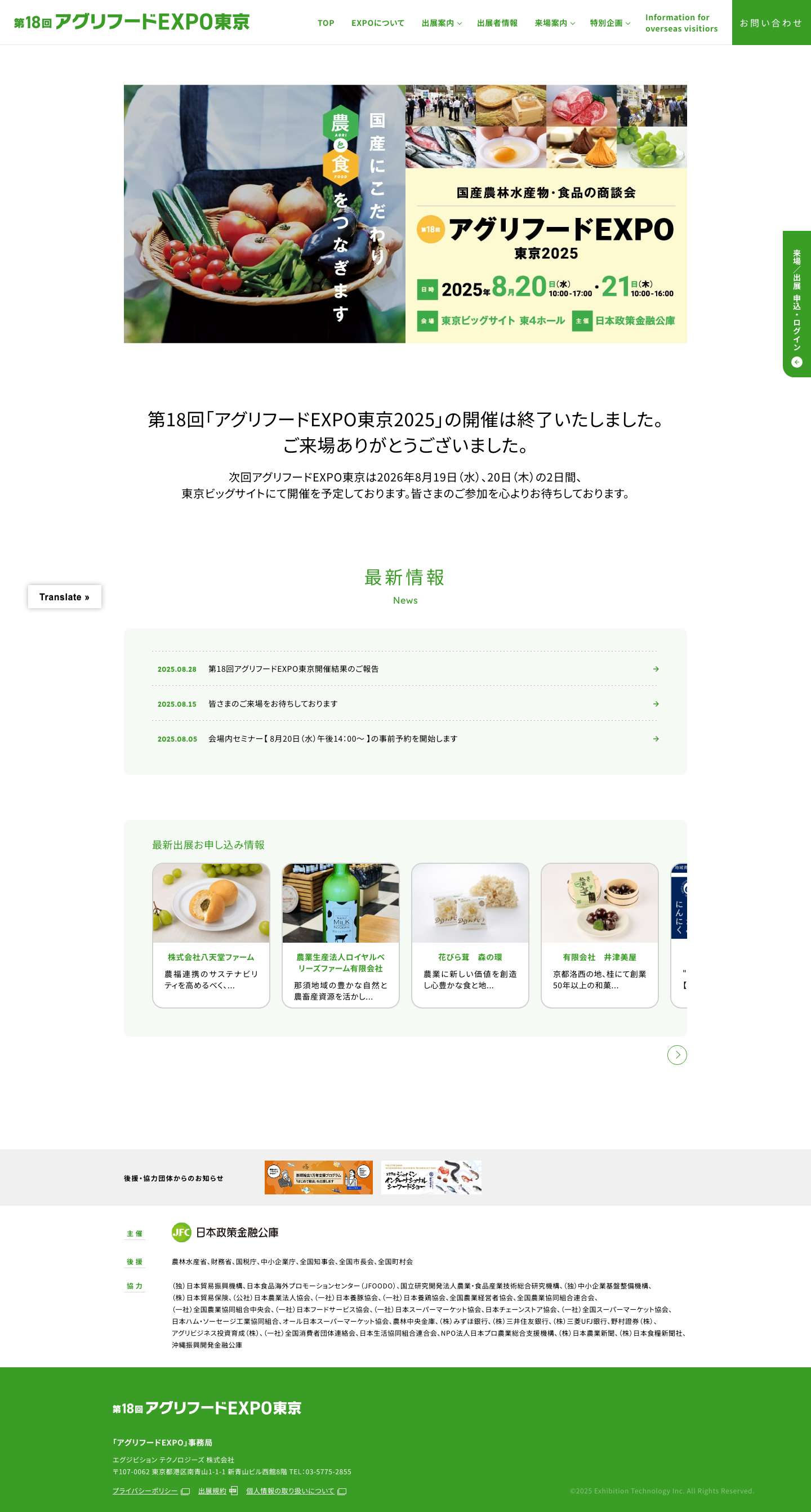Click the arrow icon on side login tab
Screen dimensions: 811x1512
796,362
